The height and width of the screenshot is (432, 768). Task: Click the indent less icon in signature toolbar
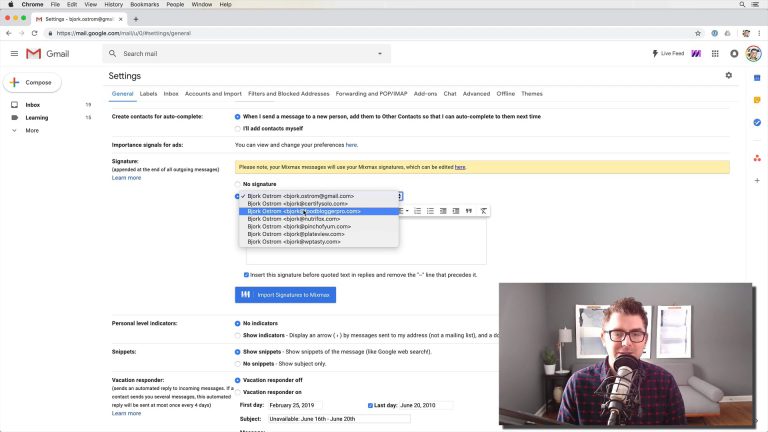tap(443, 211)
